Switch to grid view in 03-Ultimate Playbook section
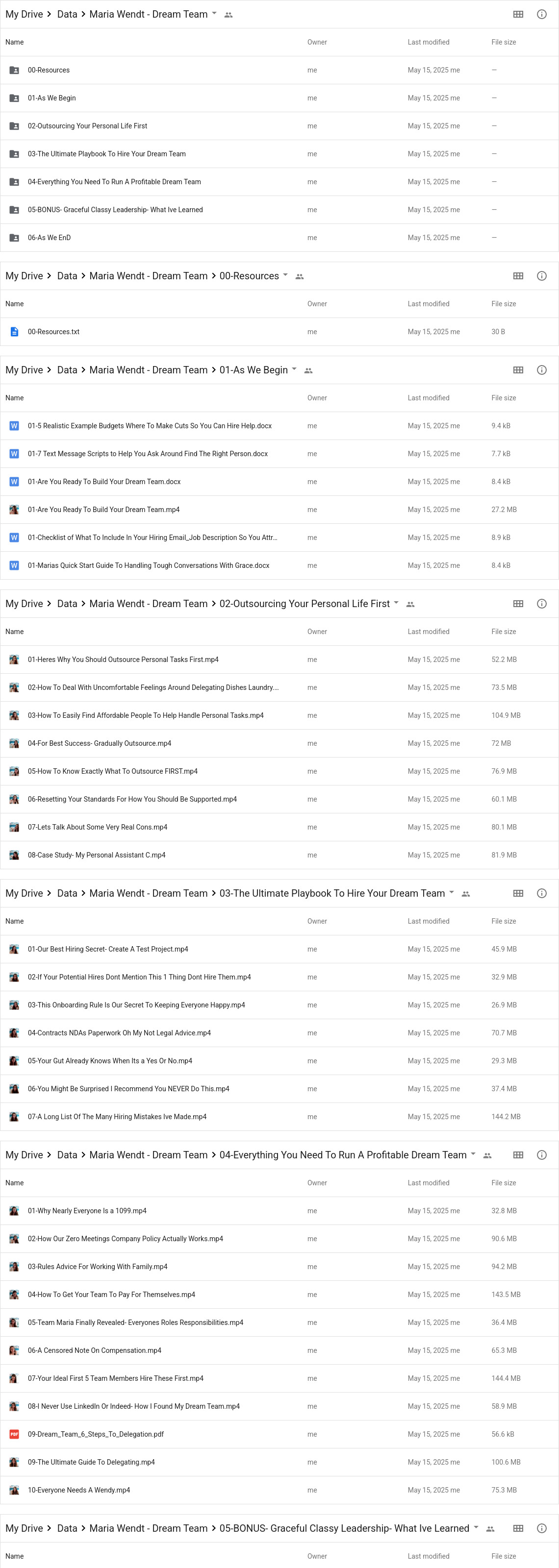The image size is (559, 1568). [518, 894]
